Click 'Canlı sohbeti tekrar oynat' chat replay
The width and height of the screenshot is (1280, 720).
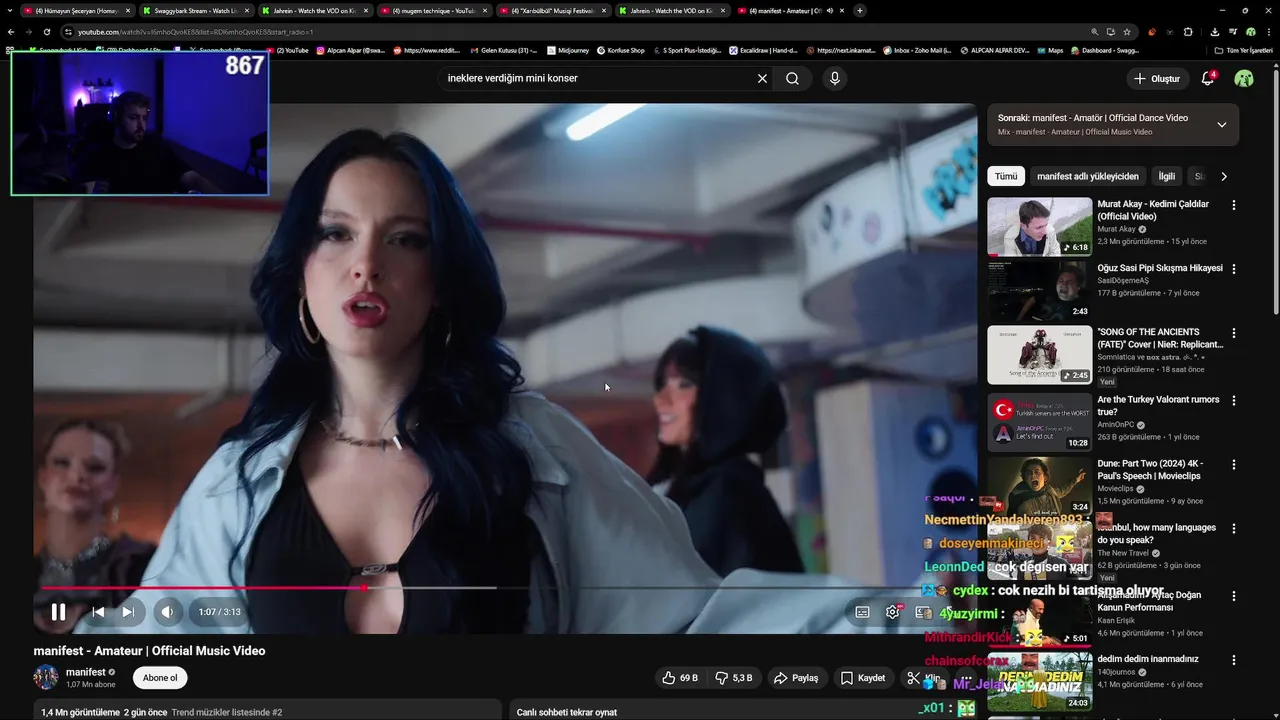(566, 712)
